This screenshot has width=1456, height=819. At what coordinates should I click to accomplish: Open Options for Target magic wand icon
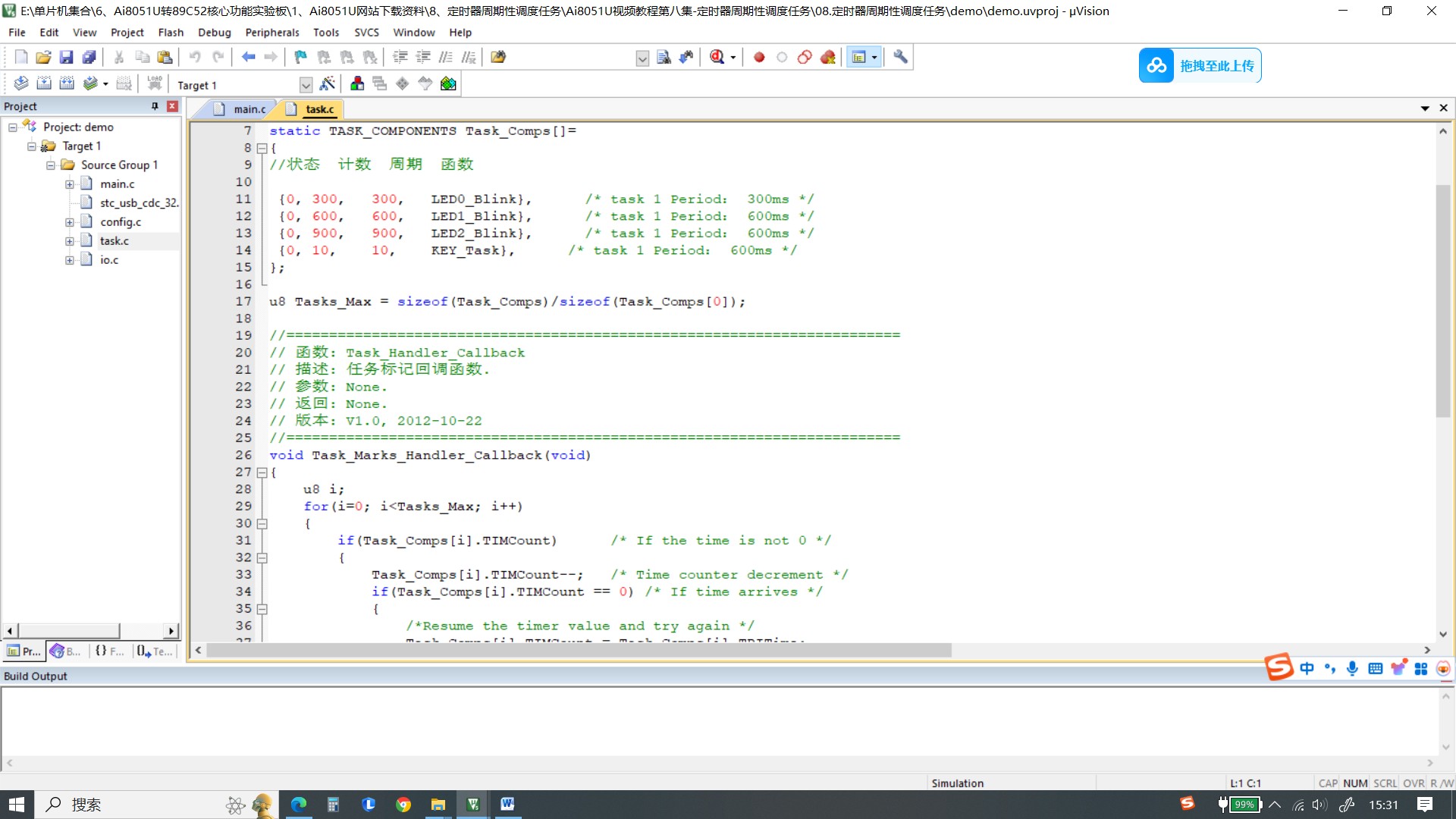click(x=328, y=83)
